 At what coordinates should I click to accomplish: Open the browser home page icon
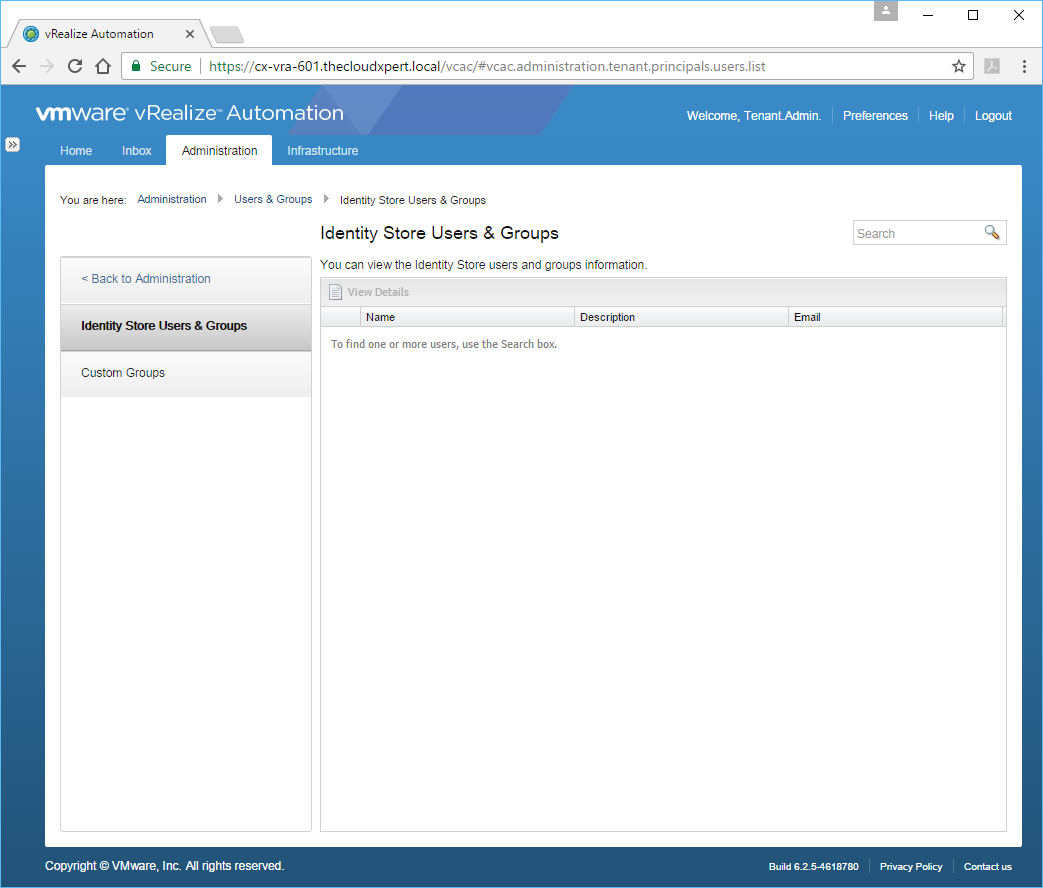[103, 66]
